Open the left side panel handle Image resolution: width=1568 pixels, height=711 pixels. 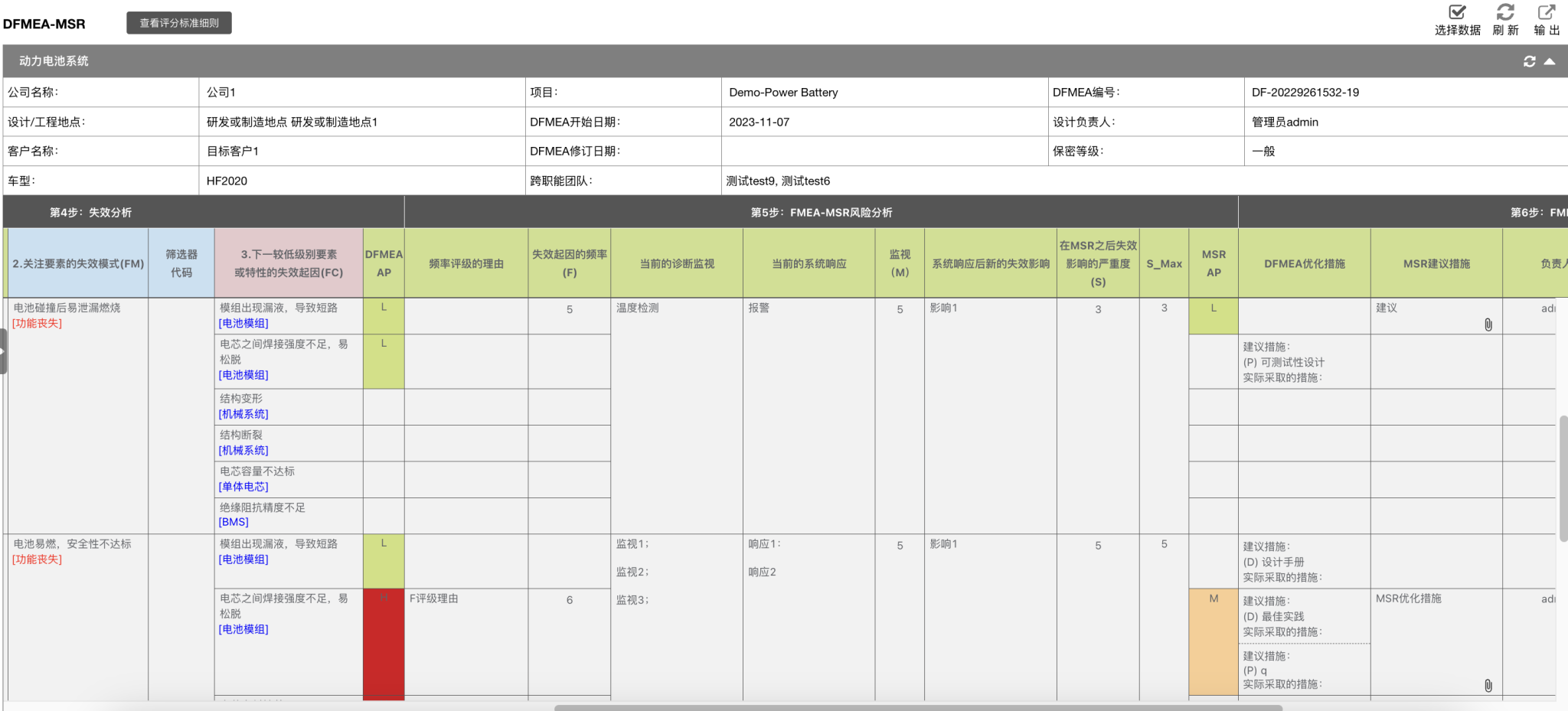[3, 351]
